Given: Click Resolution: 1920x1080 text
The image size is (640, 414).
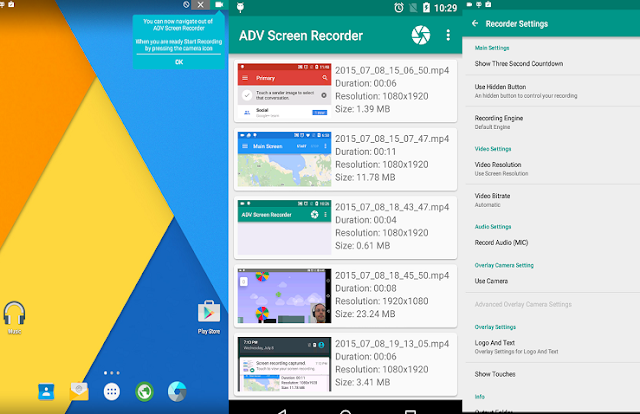Looking at the screenshot, I should [x=382, y=301].
